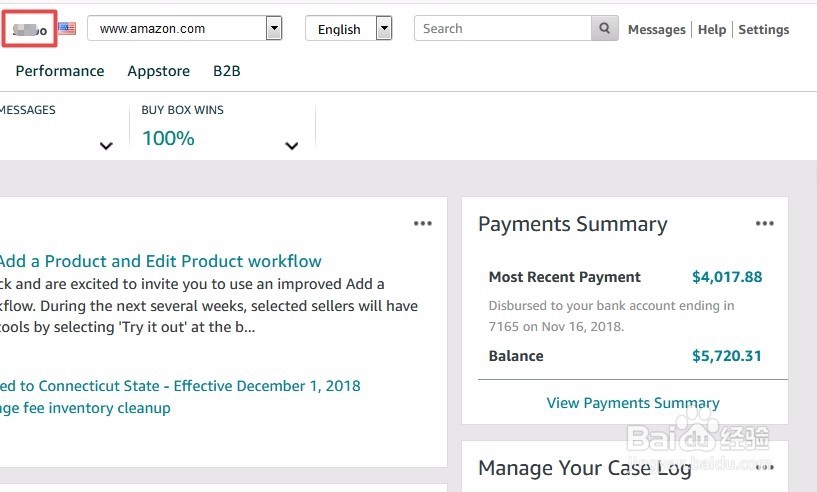Open the Performance menu
This screenshot has width=817, height=492.
(60, 71)
